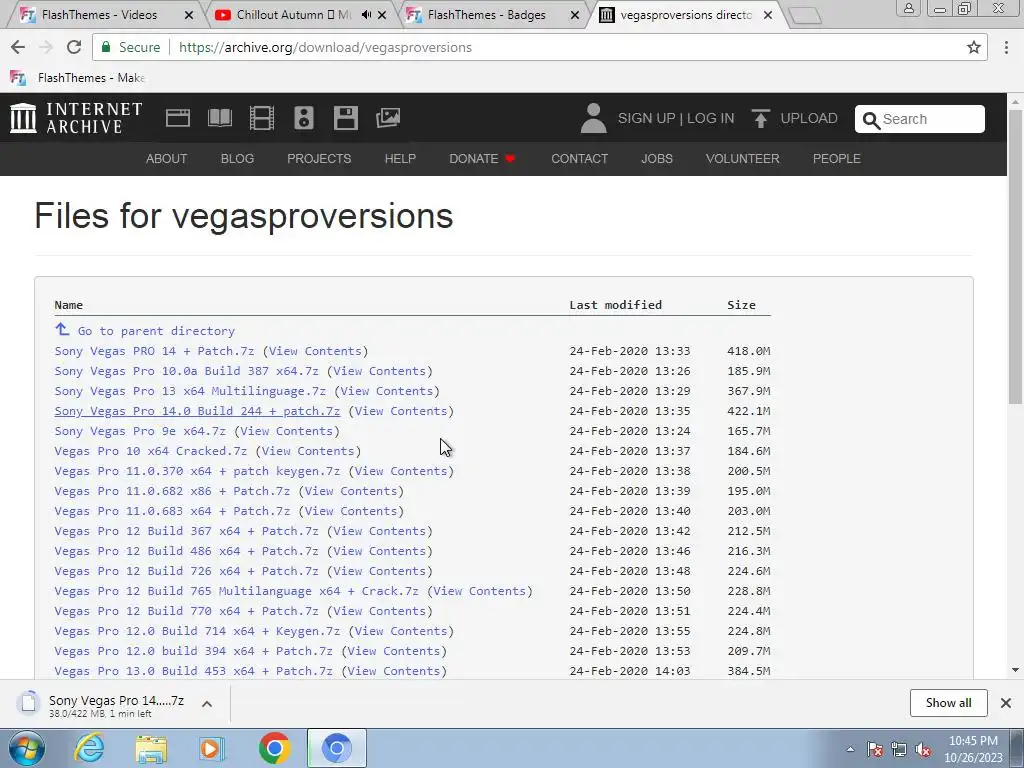Open the Internet Archive video film icon

(x=262, y=118)
